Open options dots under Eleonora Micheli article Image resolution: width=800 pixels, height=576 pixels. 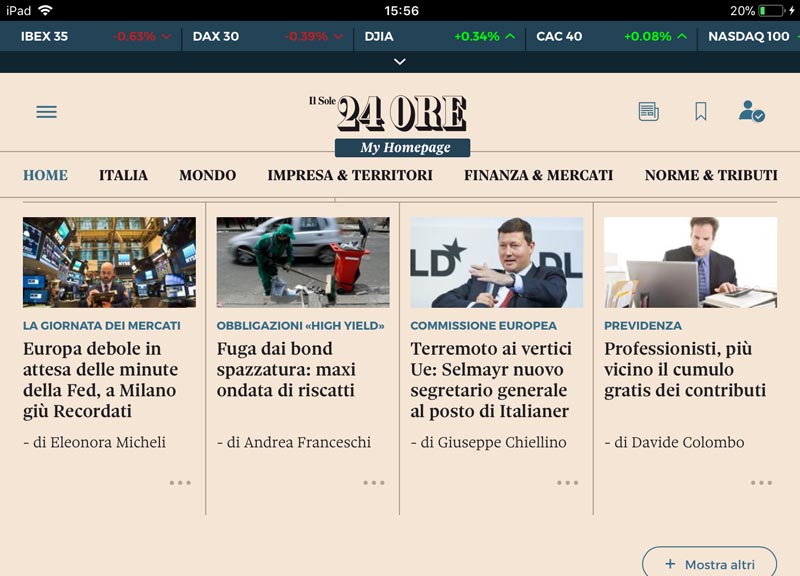[x=180, y=483]
